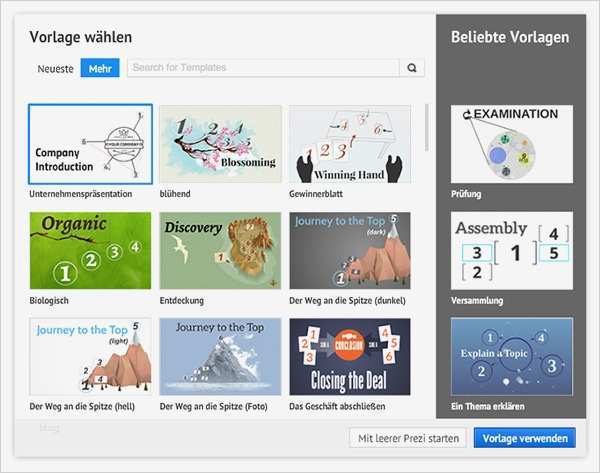Choose the Company Introduction template thumbnail
600x473 pixels.
pyautogui.click(x=90, y=144)
